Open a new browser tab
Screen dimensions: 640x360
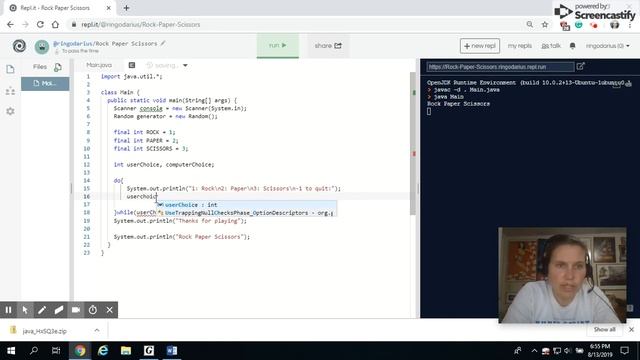click(127, 8)
